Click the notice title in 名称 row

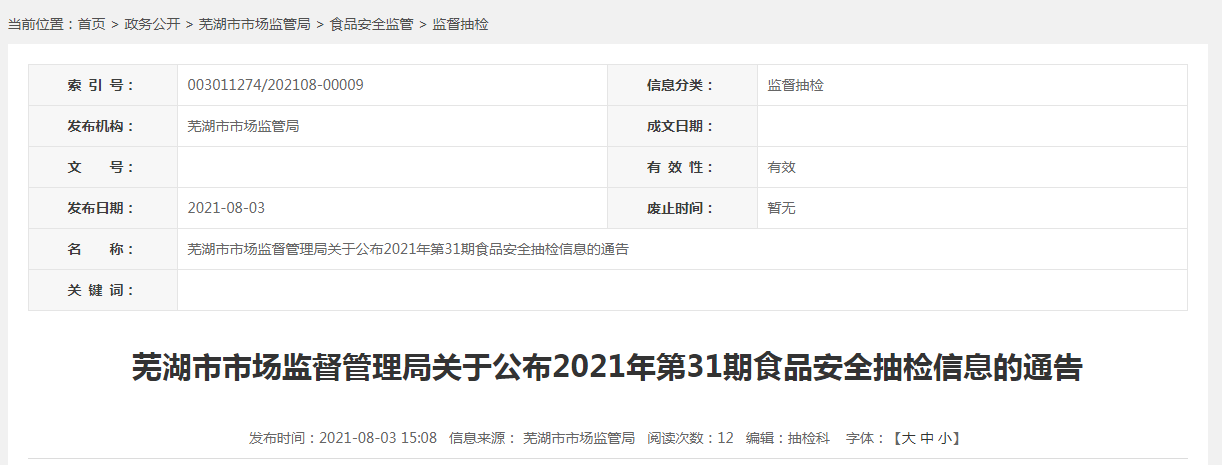click(x=408, y=249)
